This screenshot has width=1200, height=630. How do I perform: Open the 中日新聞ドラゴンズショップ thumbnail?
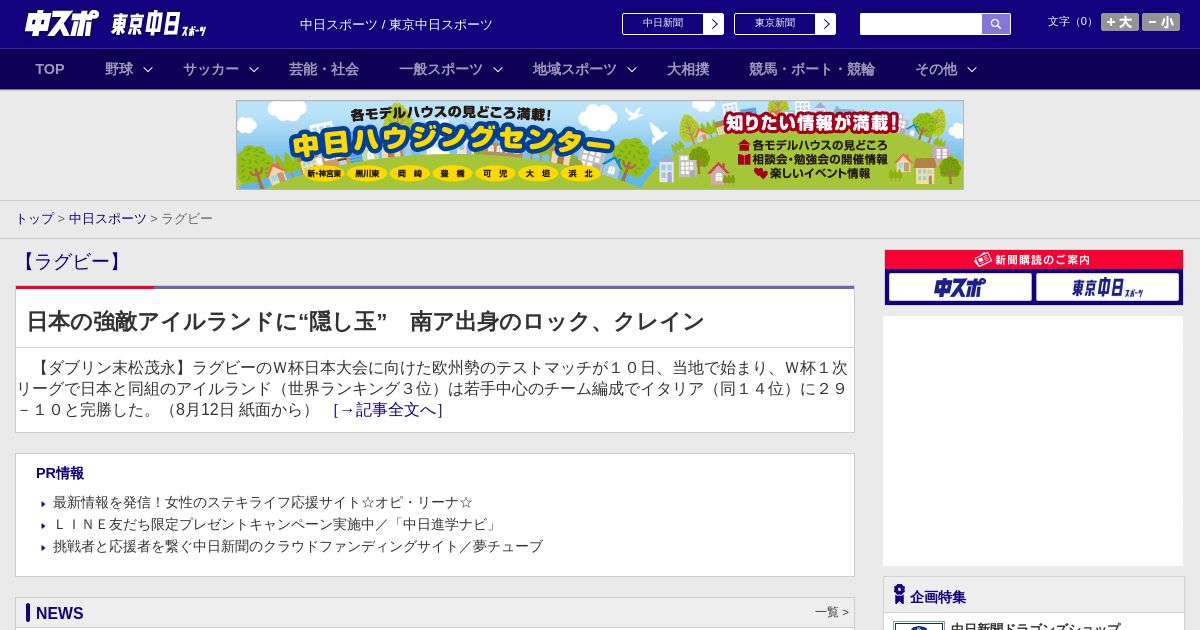click(x=919, y=626)
